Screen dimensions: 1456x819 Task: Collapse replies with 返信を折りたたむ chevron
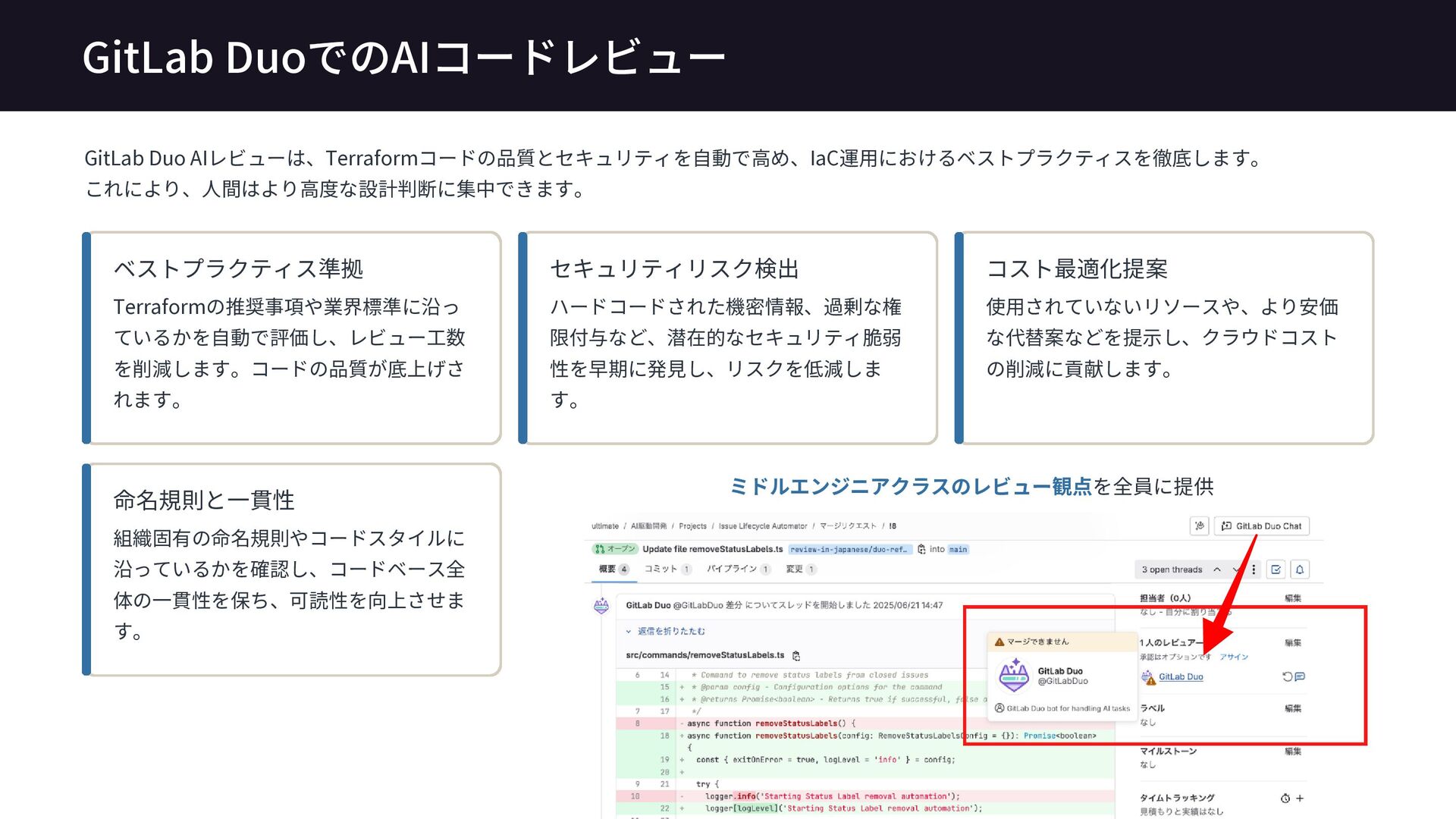pyautogui.click(x=629, y=631)
